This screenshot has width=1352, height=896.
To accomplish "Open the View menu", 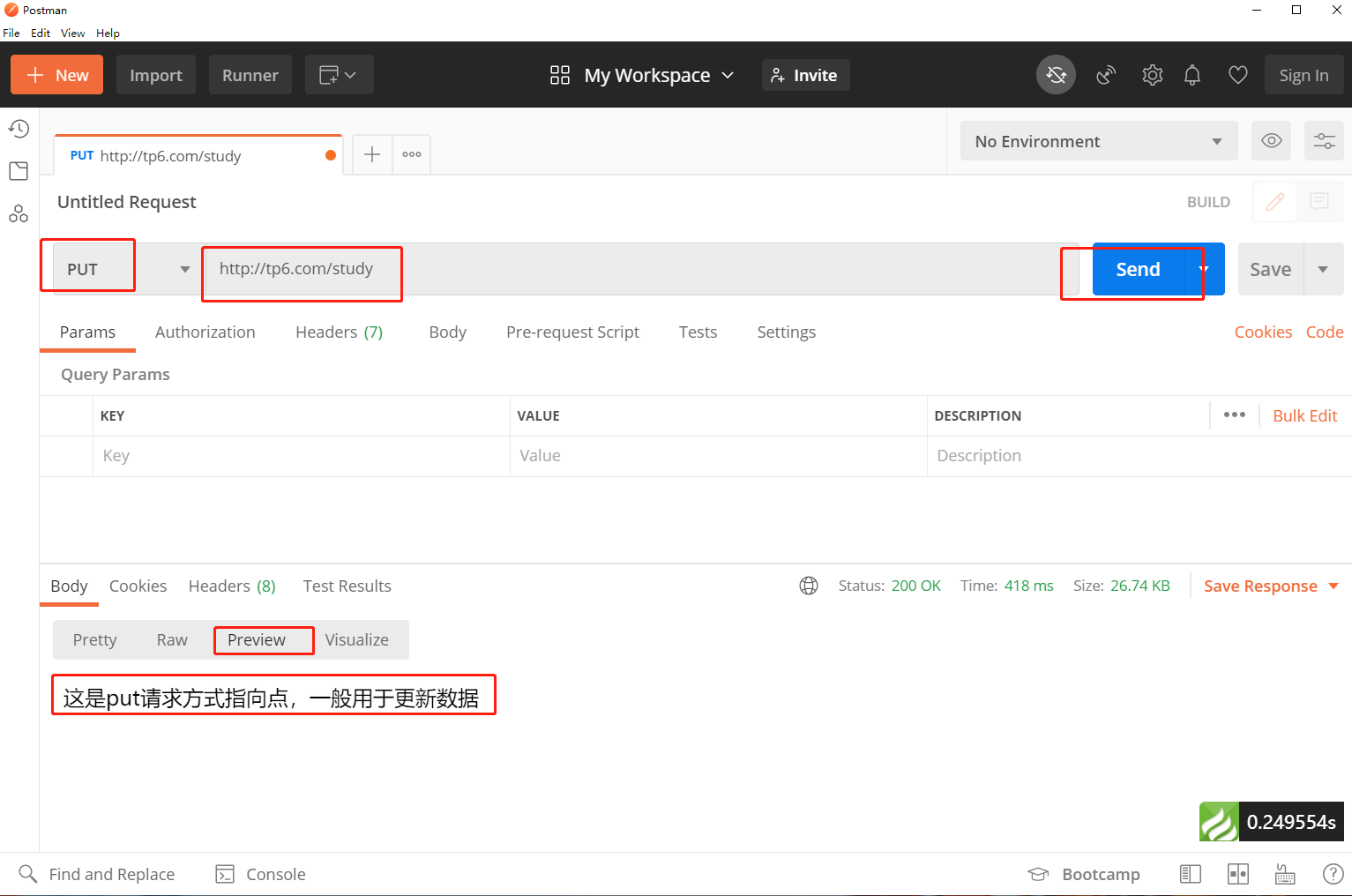I will click(72, 33).
